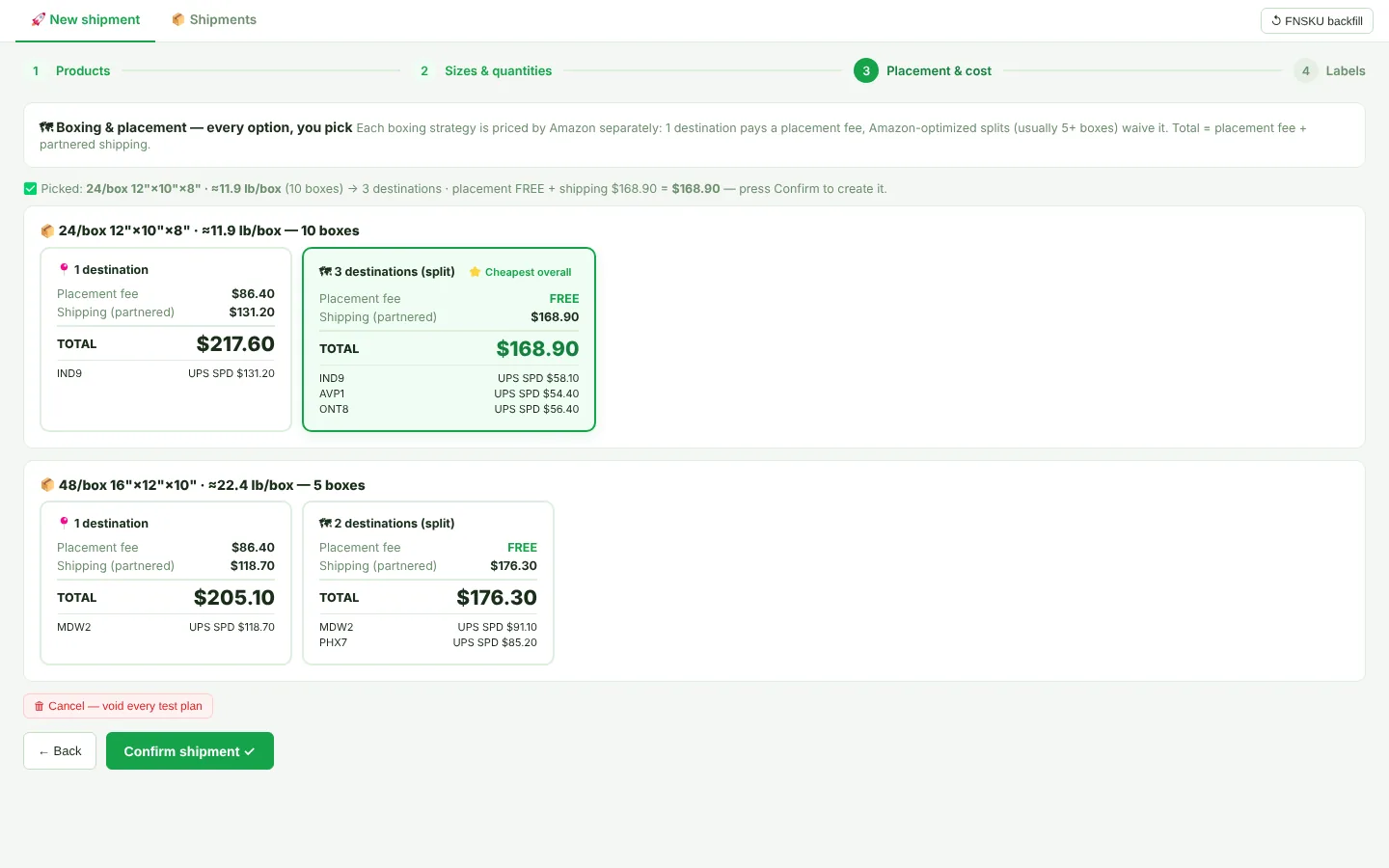
Task: Click the star icon beside Cheapest overall
Action: 475,272
